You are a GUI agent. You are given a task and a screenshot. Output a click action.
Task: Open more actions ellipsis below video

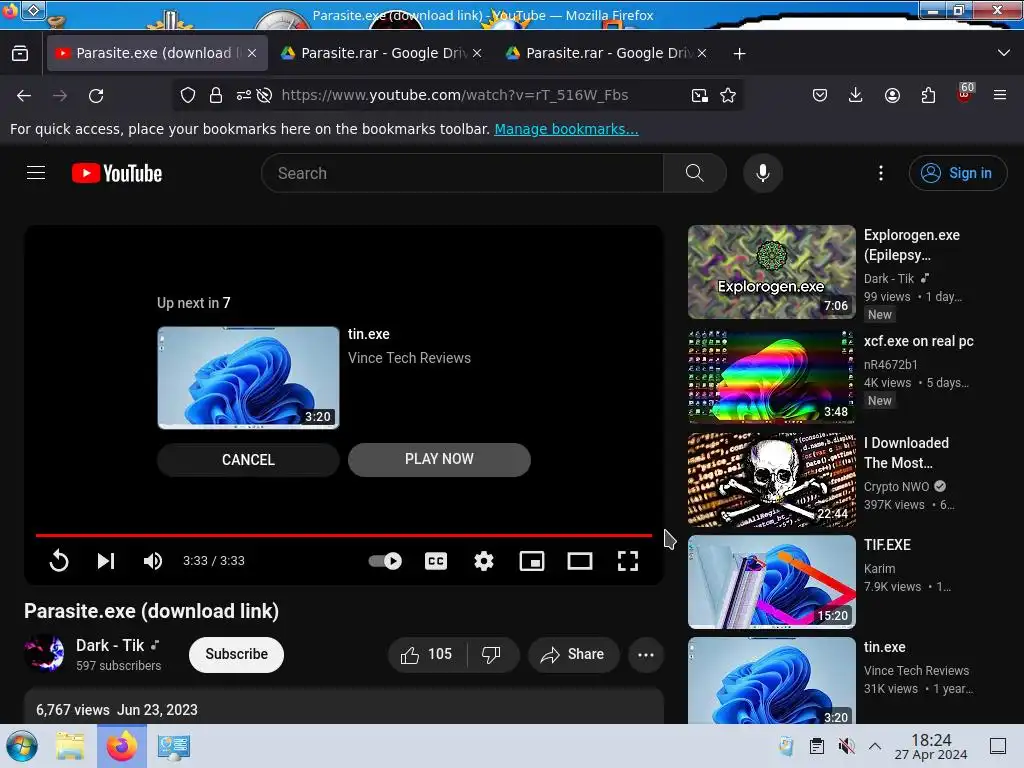pos(646,654)
